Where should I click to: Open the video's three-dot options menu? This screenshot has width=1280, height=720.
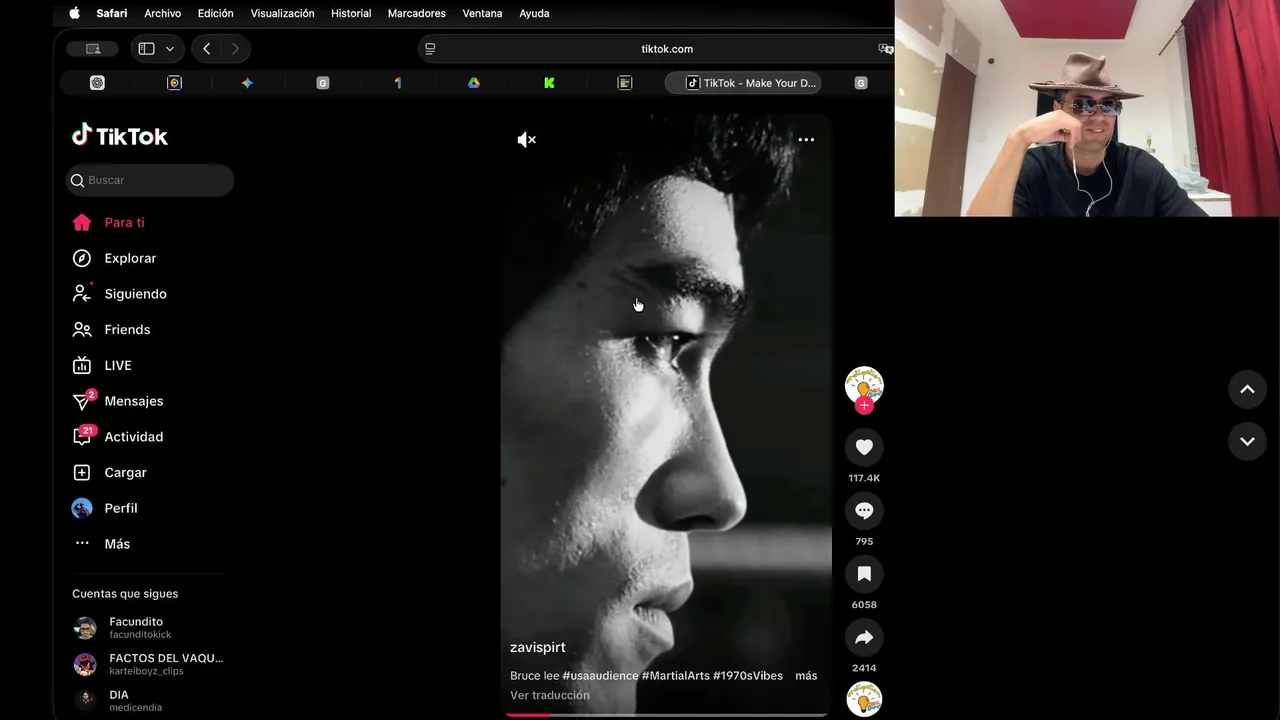pos(806,140)
